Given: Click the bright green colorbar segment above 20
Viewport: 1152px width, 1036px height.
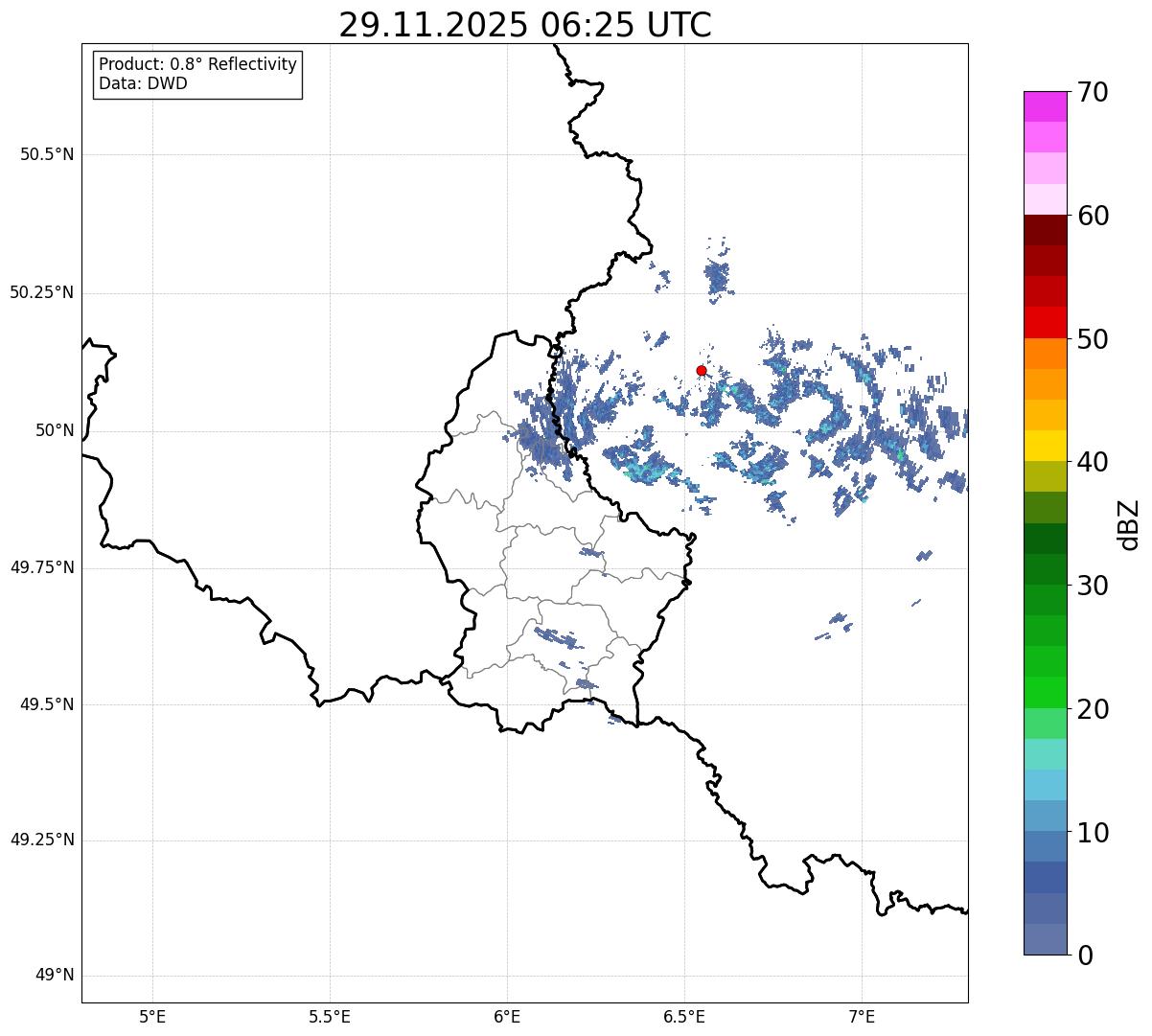Looking at the screenshot, I should pos(1045,692).
